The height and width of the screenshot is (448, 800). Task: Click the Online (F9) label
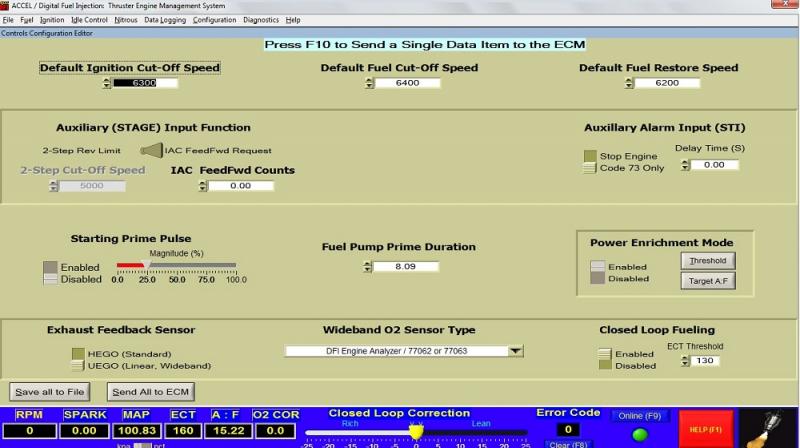point(639,416)
